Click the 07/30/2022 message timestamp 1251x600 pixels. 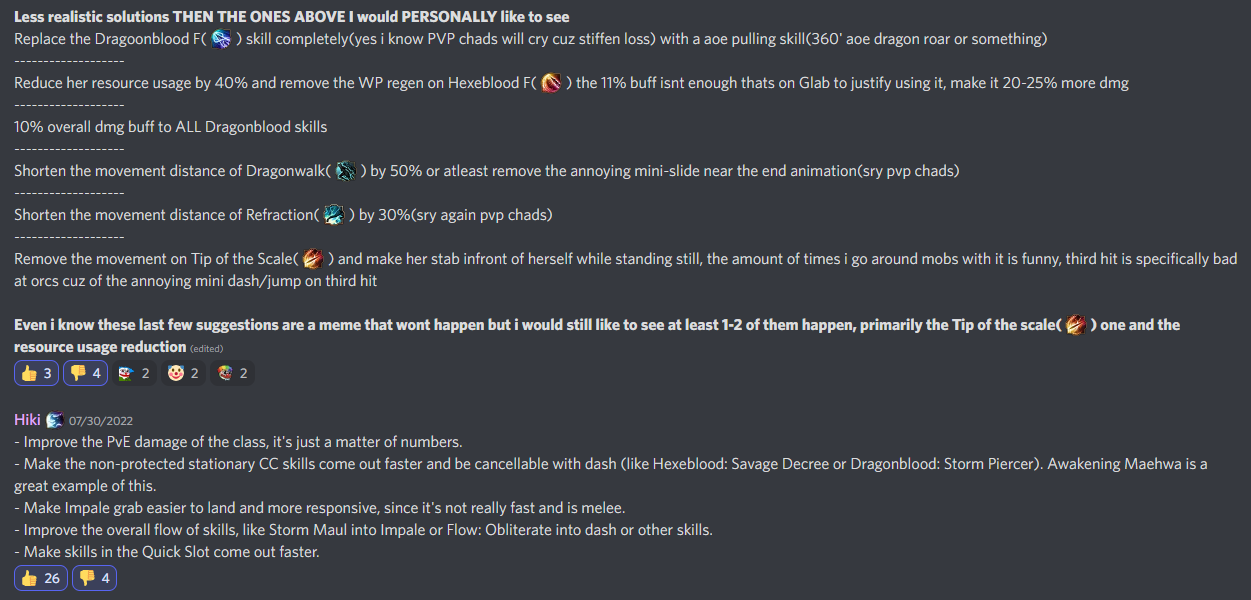pyautogui.click(x=103, y=420)
